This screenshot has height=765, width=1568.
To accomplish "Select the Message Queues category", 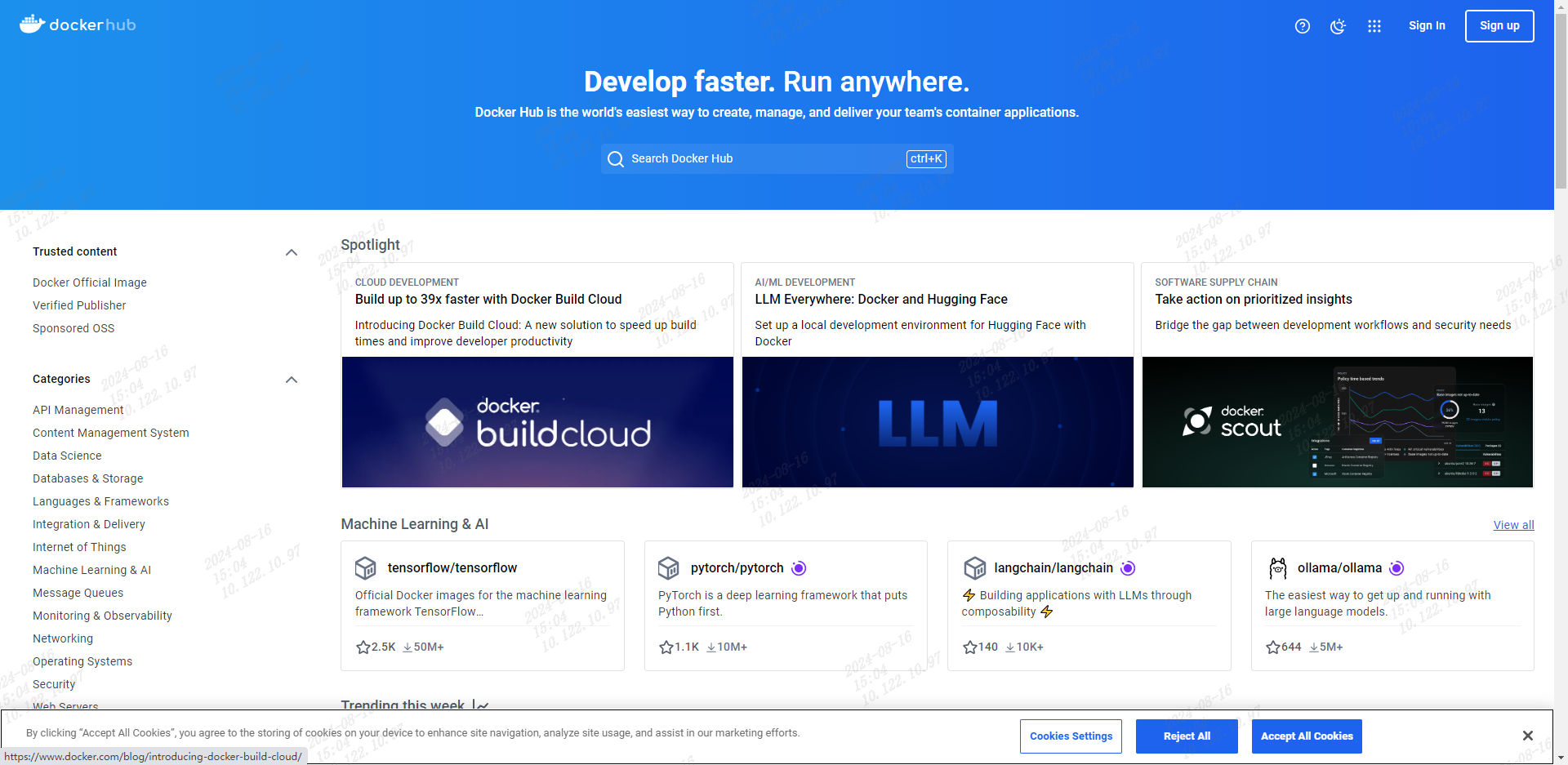I will click(78, 593).
